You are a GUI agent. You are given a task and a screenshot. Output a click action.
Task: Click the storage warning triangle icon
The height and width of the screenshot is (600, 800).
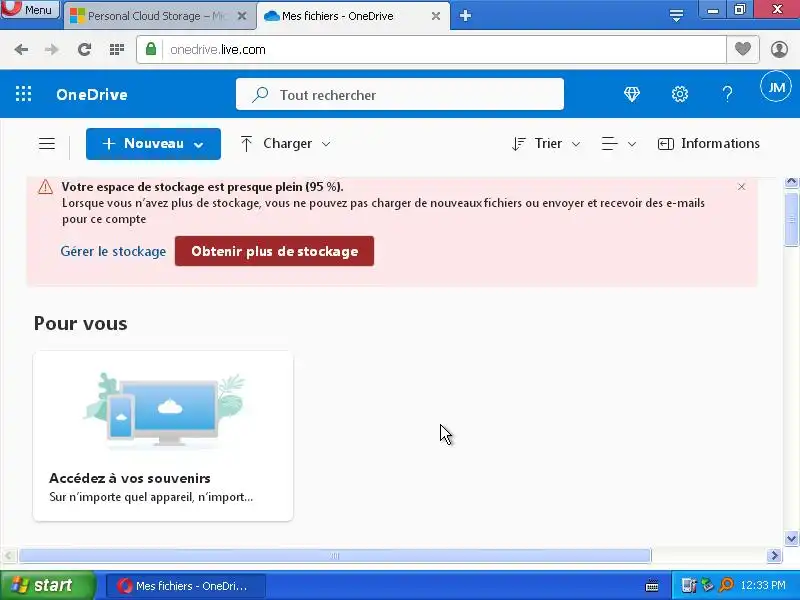coord(45,187)
